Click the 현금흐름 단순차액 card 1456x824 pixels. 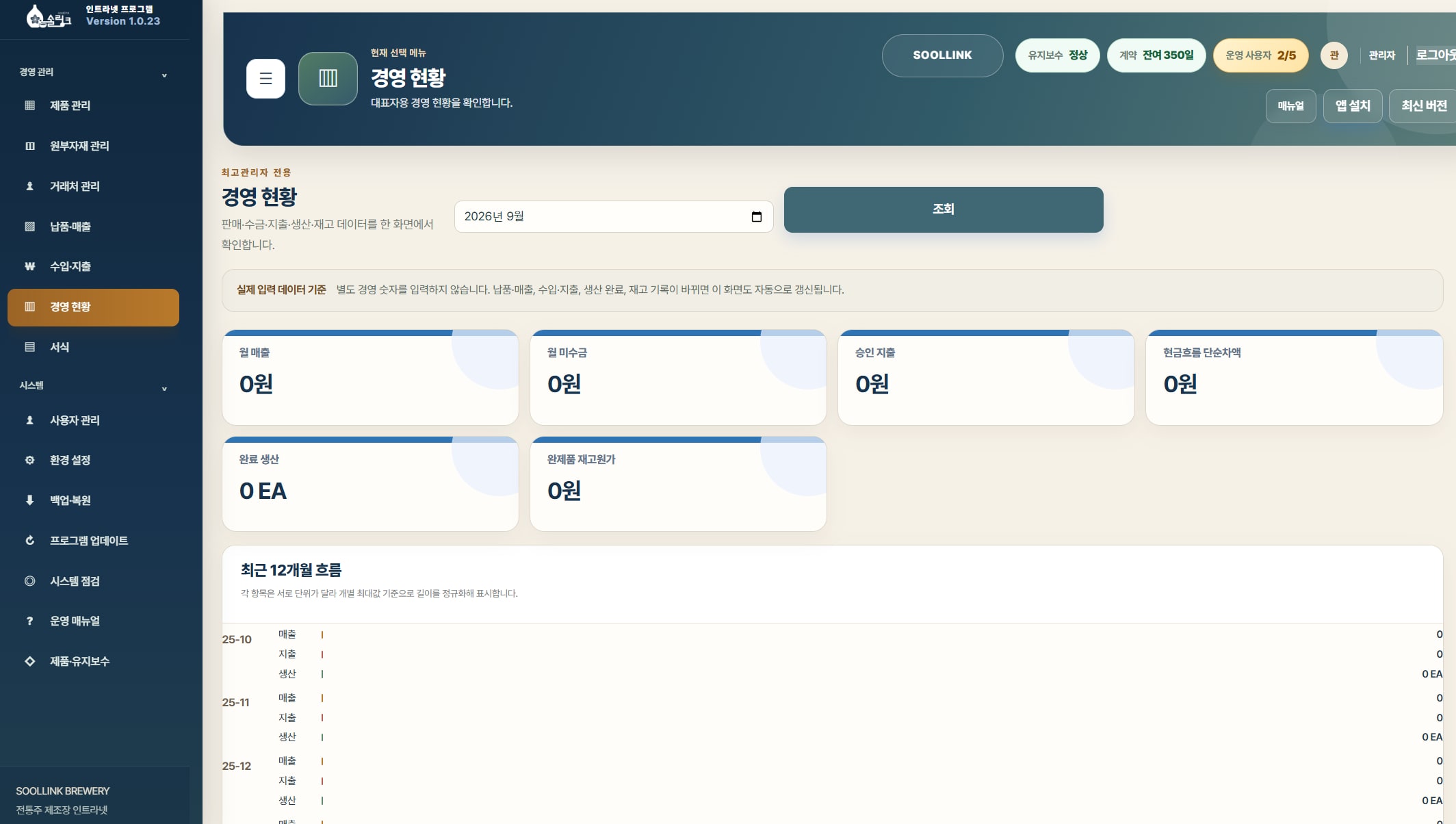tap(1294, 377)
